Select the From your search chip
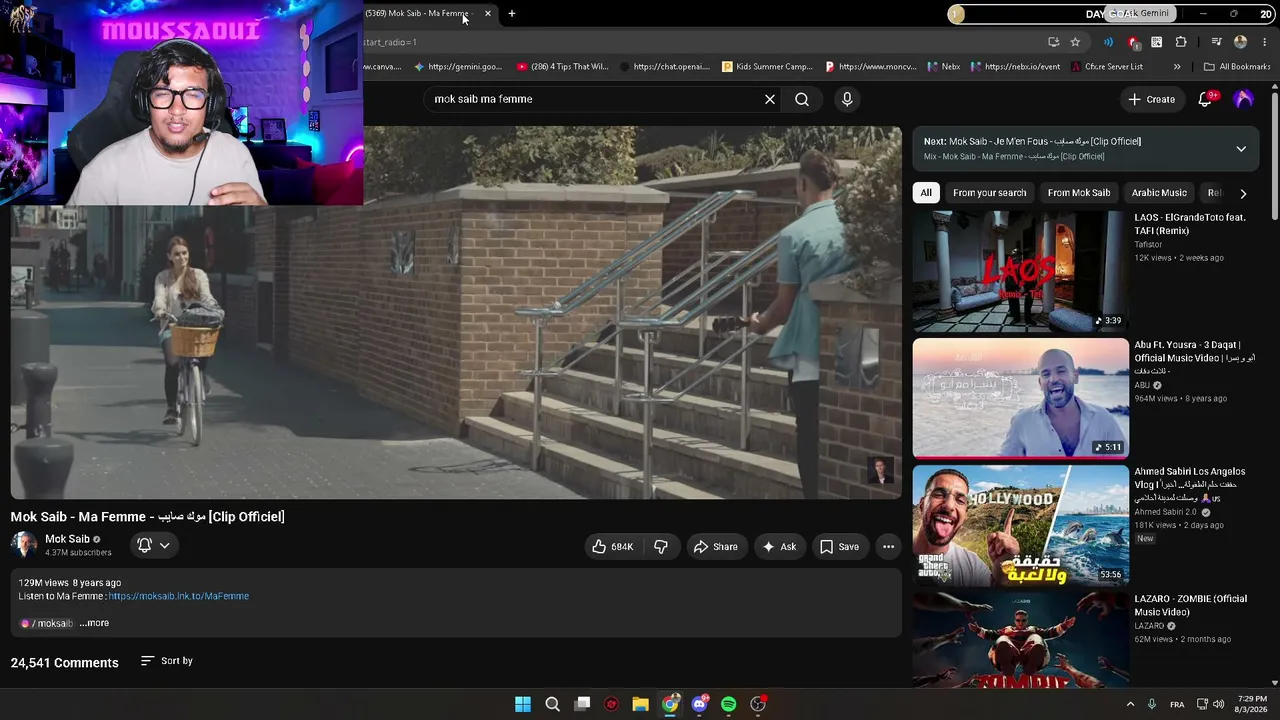Viewport: 1280px width, 720px height. (x=989, y=193)
